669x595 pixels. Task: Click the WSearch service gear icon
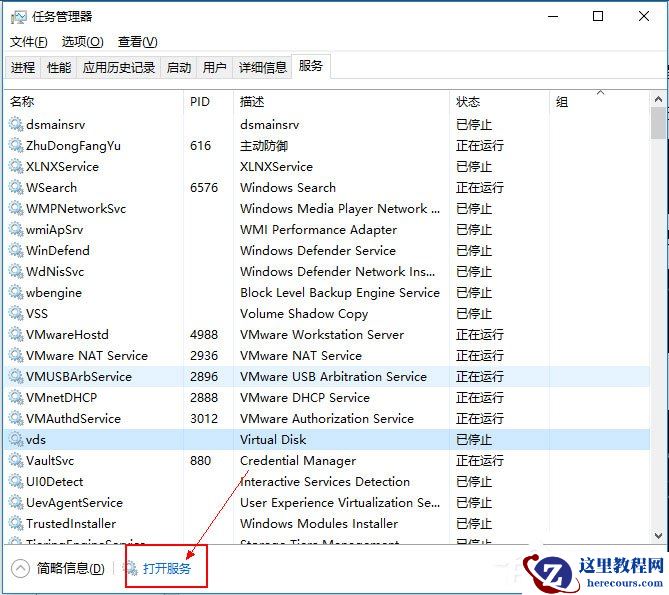coord(16,187)
